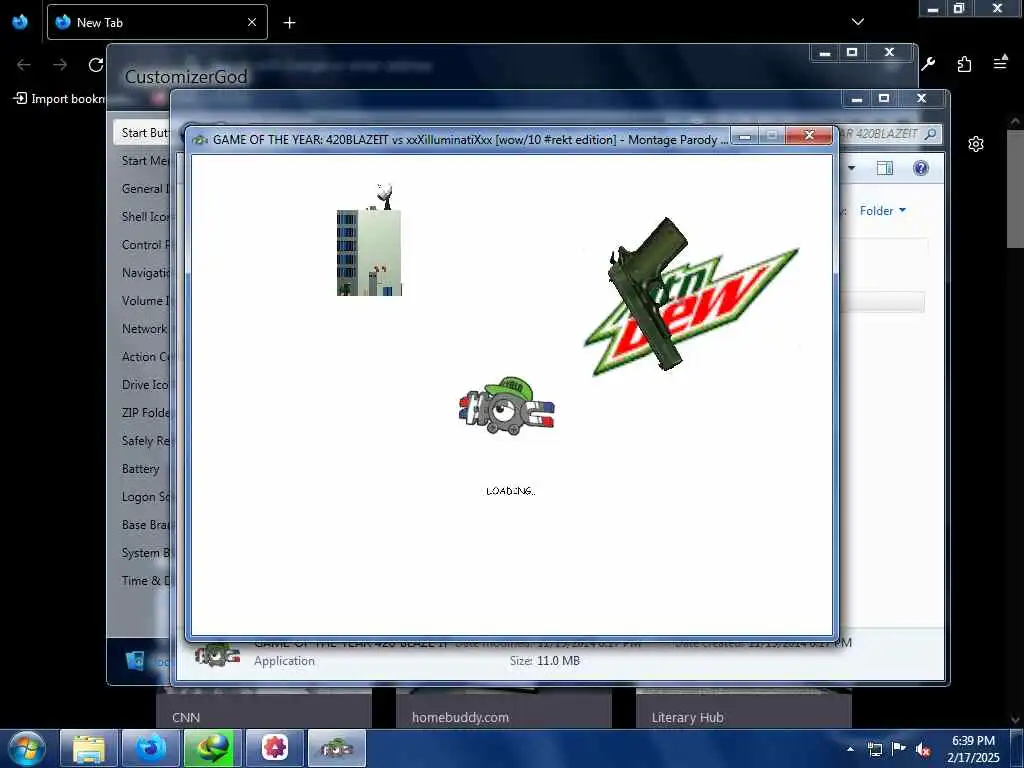Open the clock showing 6:39 PM

(x=973, y=748)
